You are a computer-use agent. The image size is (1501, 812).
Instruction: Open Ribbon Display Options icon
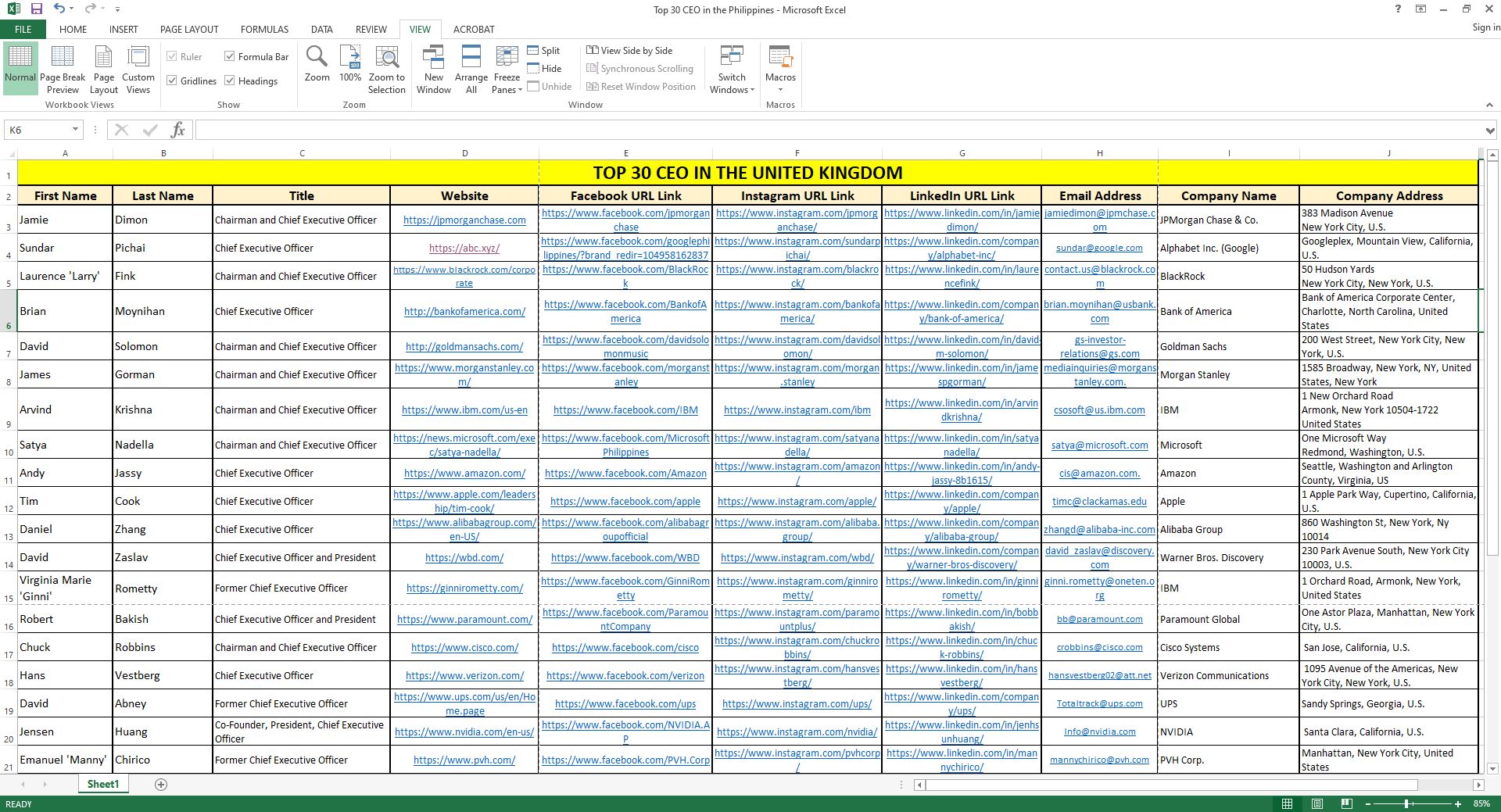(1420, 9)
